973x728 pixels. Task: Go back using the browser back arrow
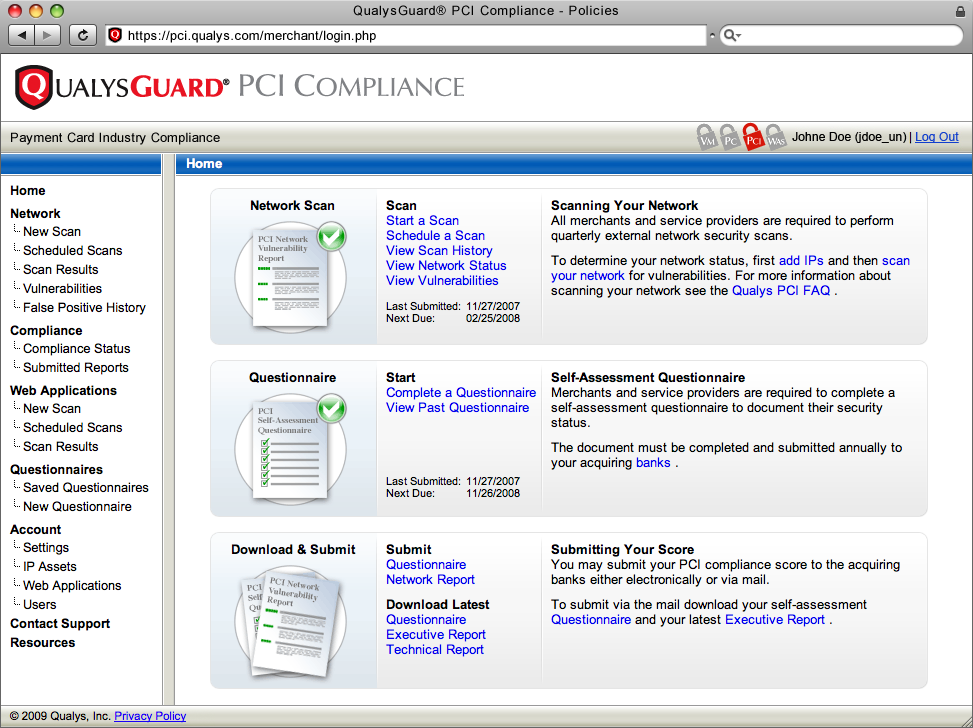[x=23, y=35]
